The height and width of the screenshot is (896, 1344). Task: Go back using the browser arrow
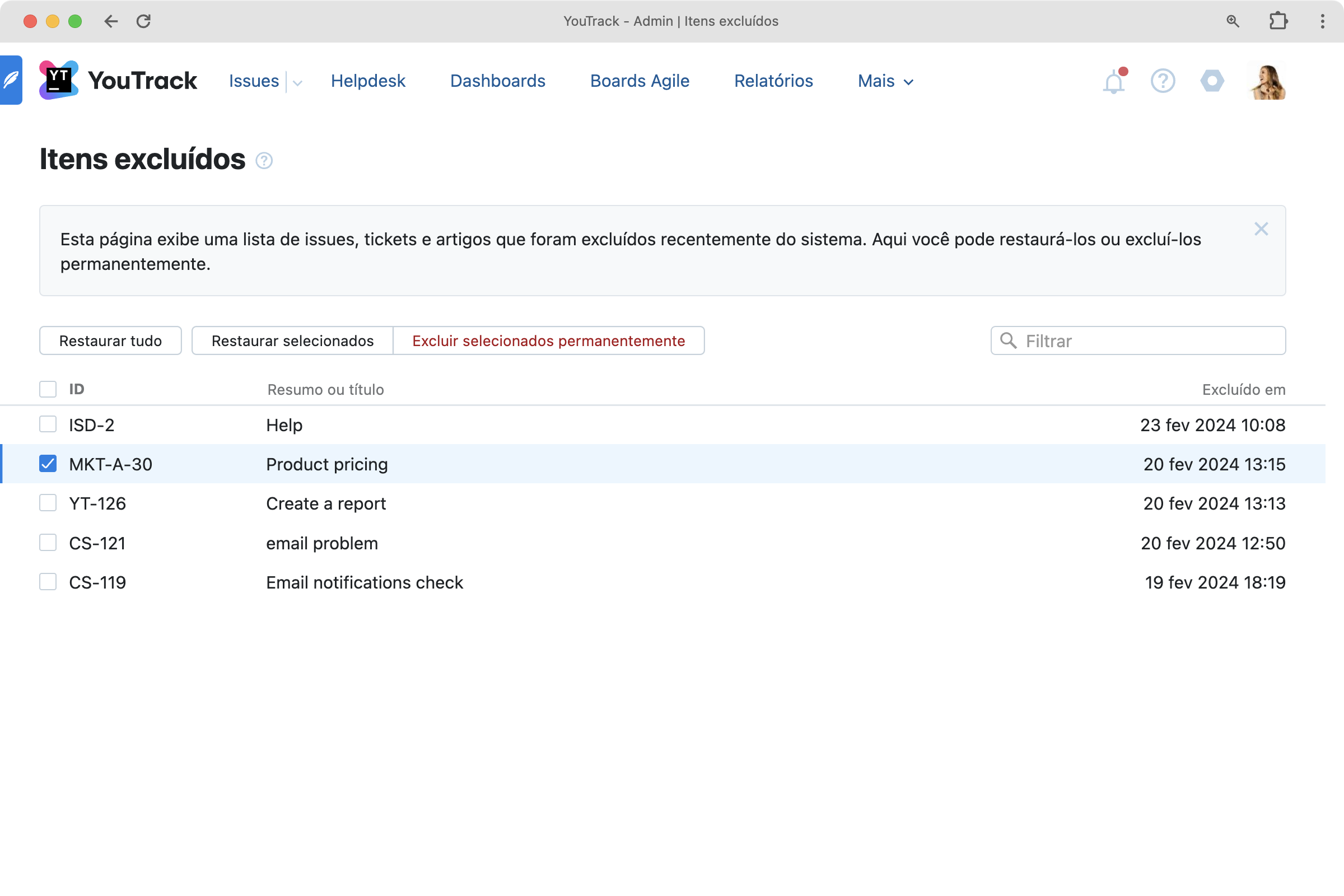pyautogui.click(x=111, y=21)
